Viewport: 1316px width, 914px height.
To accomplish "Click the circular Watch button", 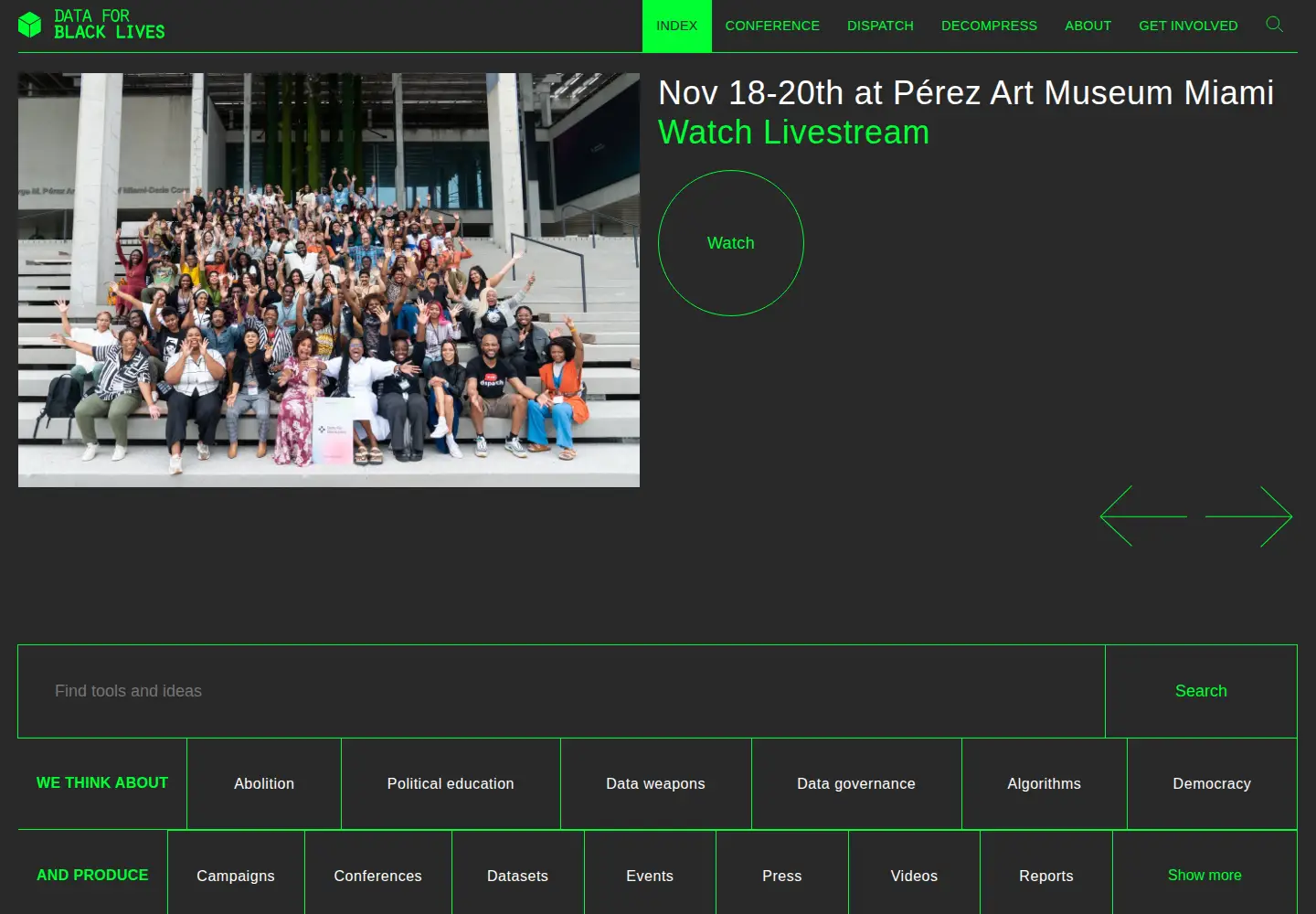I will pos(731,243).
